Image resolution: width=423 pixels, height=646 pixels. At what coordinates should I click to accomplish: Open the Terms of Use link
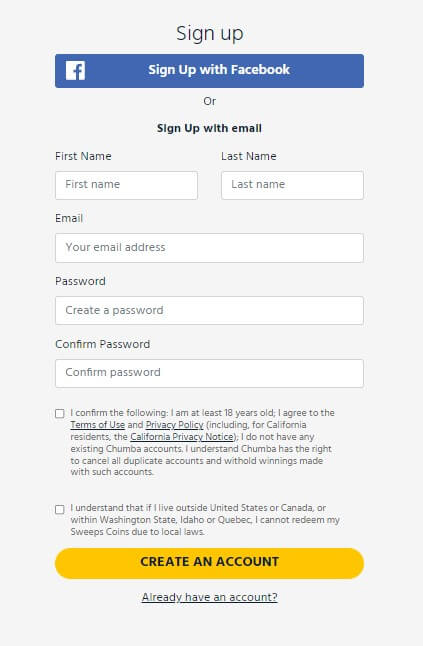[x=98, y=425]
